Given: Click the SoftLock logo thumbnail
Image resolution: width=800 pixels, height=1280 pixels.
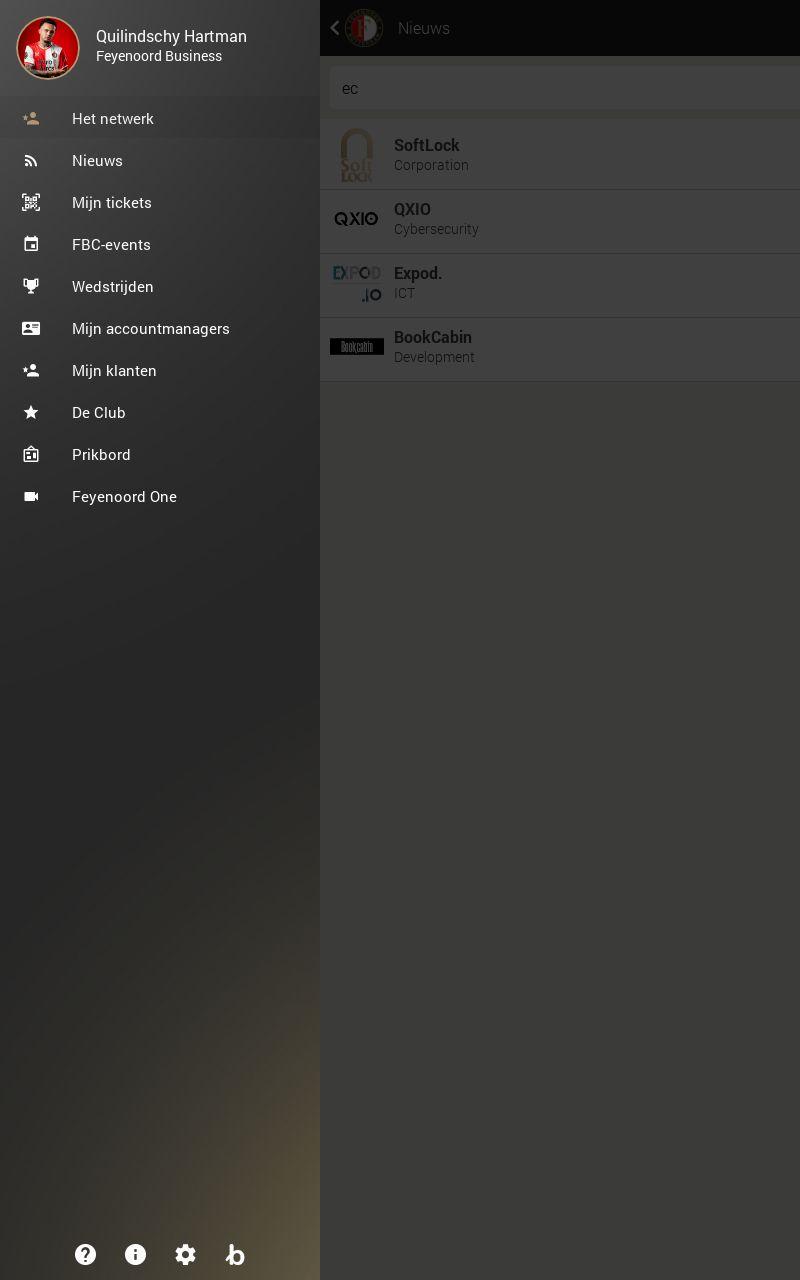Looking at the screenshot, I should pos(357,155).
